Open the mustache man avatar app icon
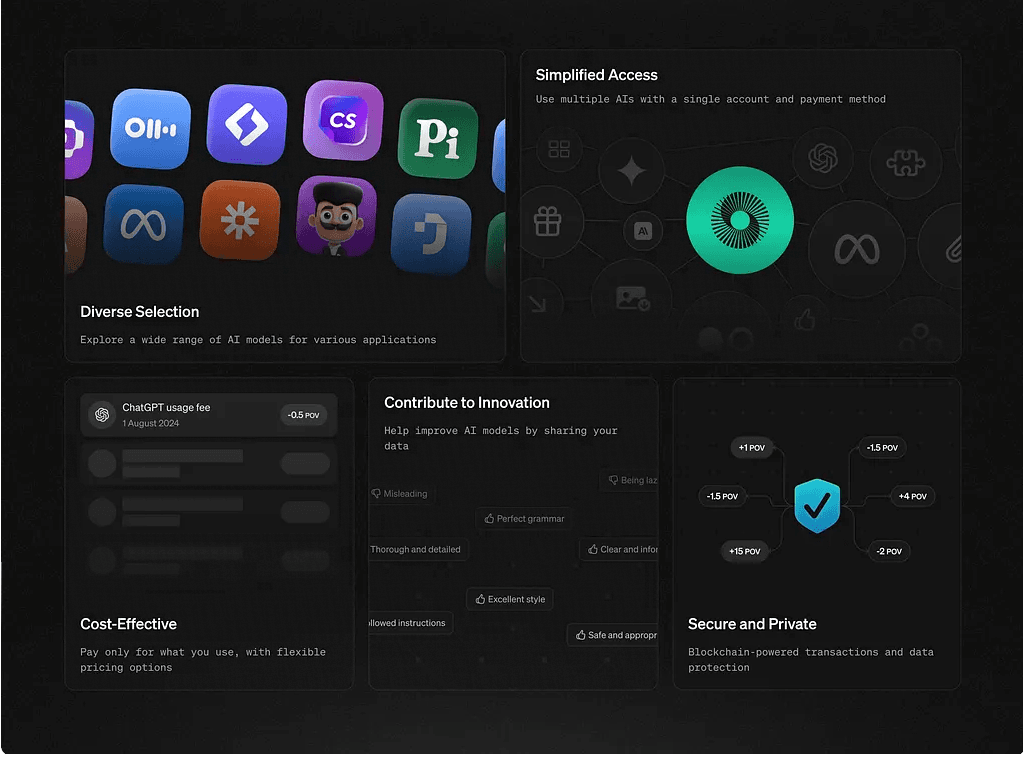This screenshot has height=766, width=1023. (337, 216)
